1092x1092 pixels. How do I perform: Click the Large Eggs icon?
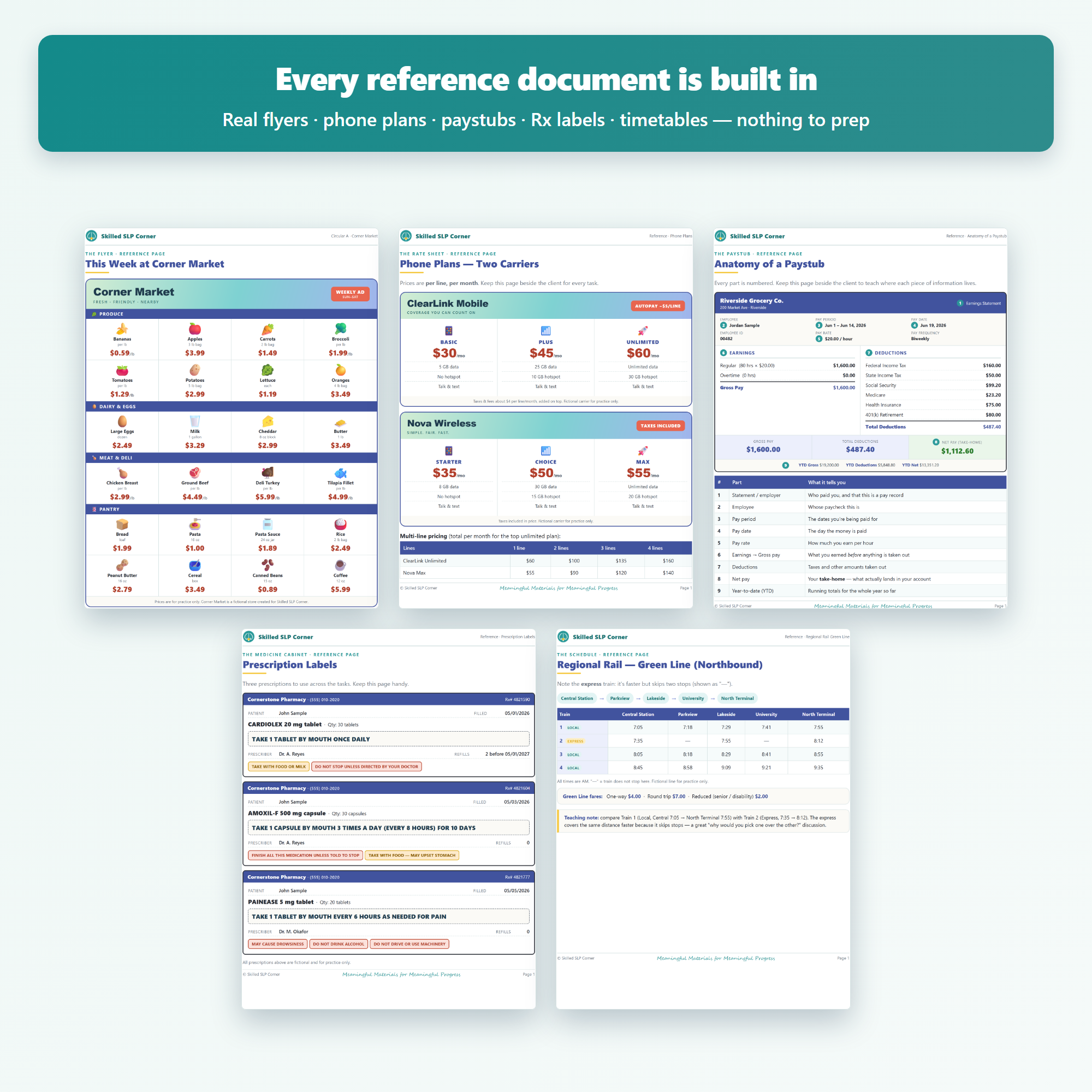[x=122, y=421]
